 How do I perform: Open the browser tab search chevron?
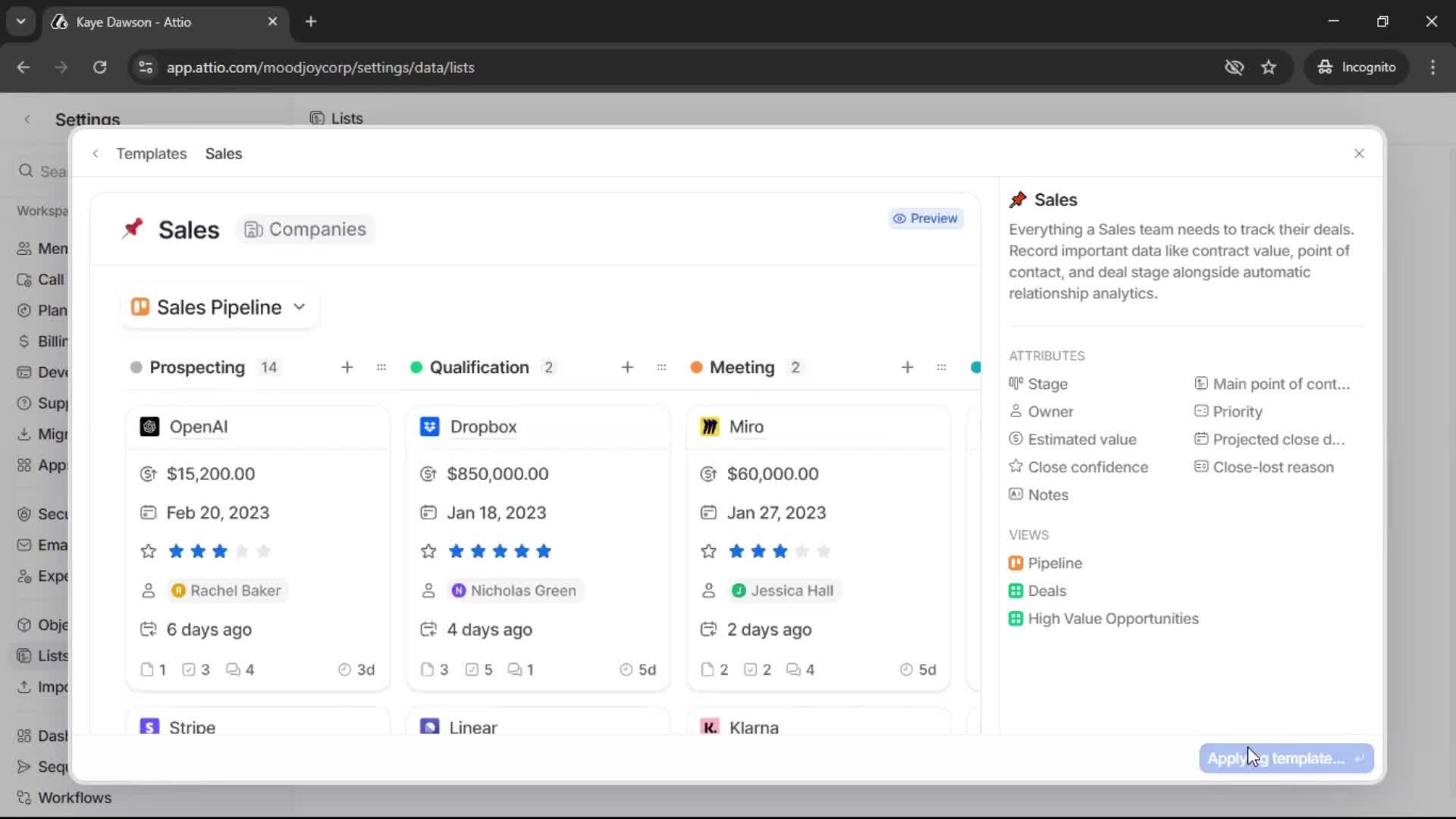click(x=20, y=21)
